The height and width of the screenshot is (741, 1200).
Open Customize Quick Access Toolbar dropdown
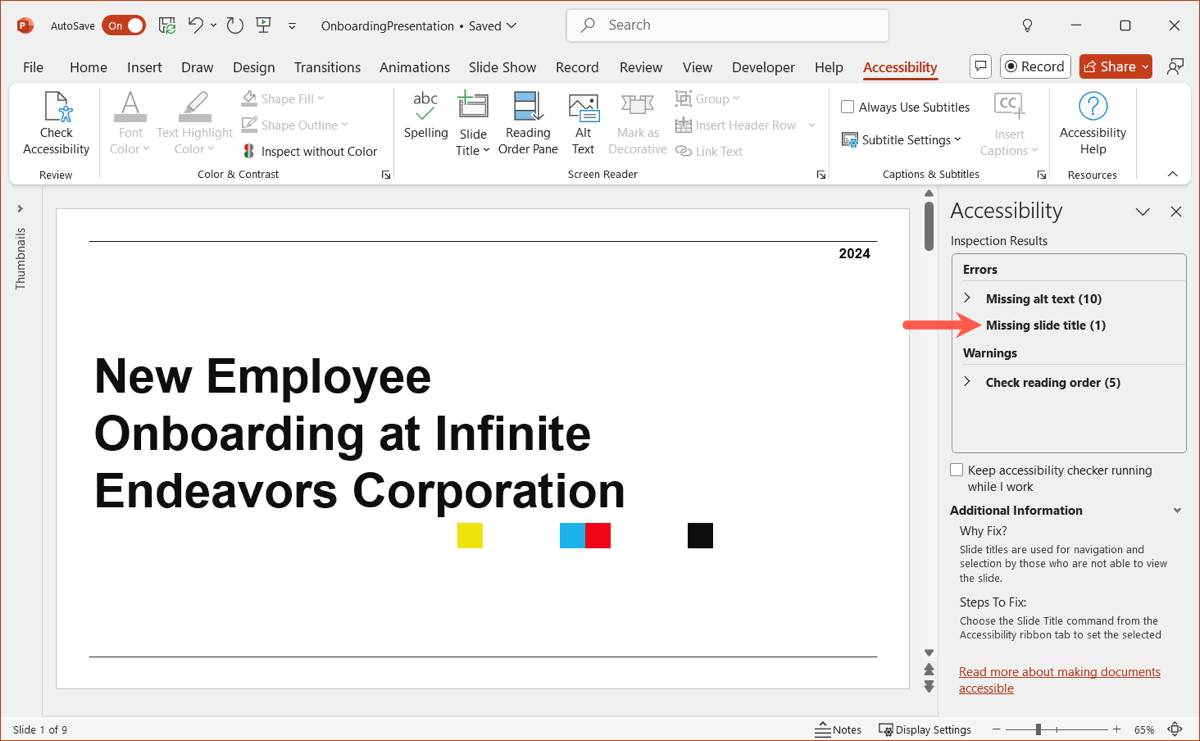[292, 25]
